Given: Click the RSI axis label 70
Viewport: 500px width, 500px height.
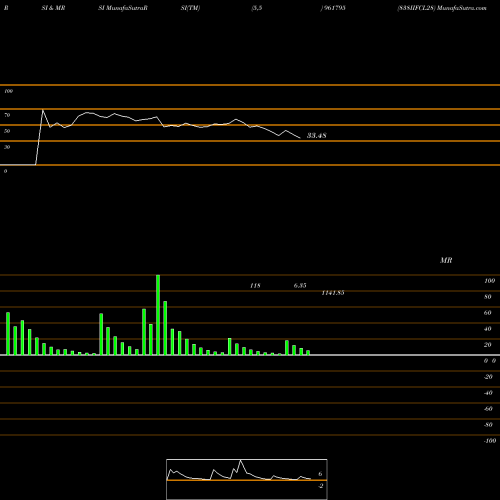Looking at the screenshot, I should tap(7, 115).
